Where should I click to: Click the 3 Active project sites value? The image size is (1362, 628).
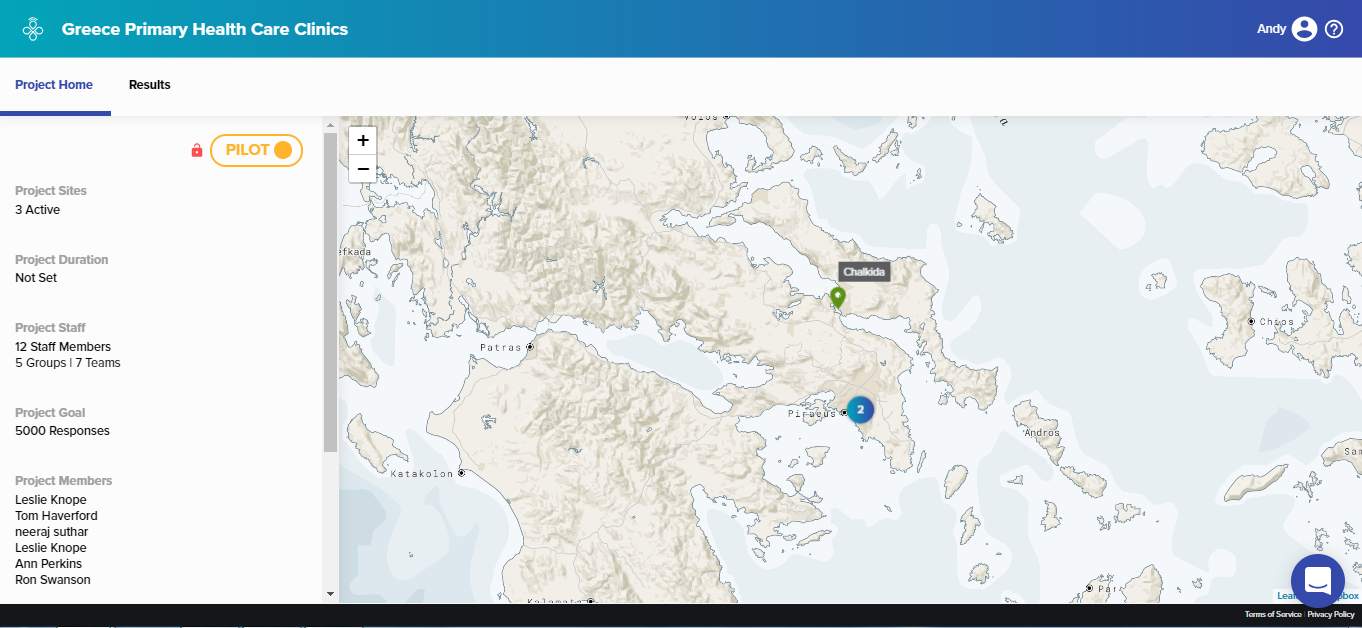pos(38,210)
